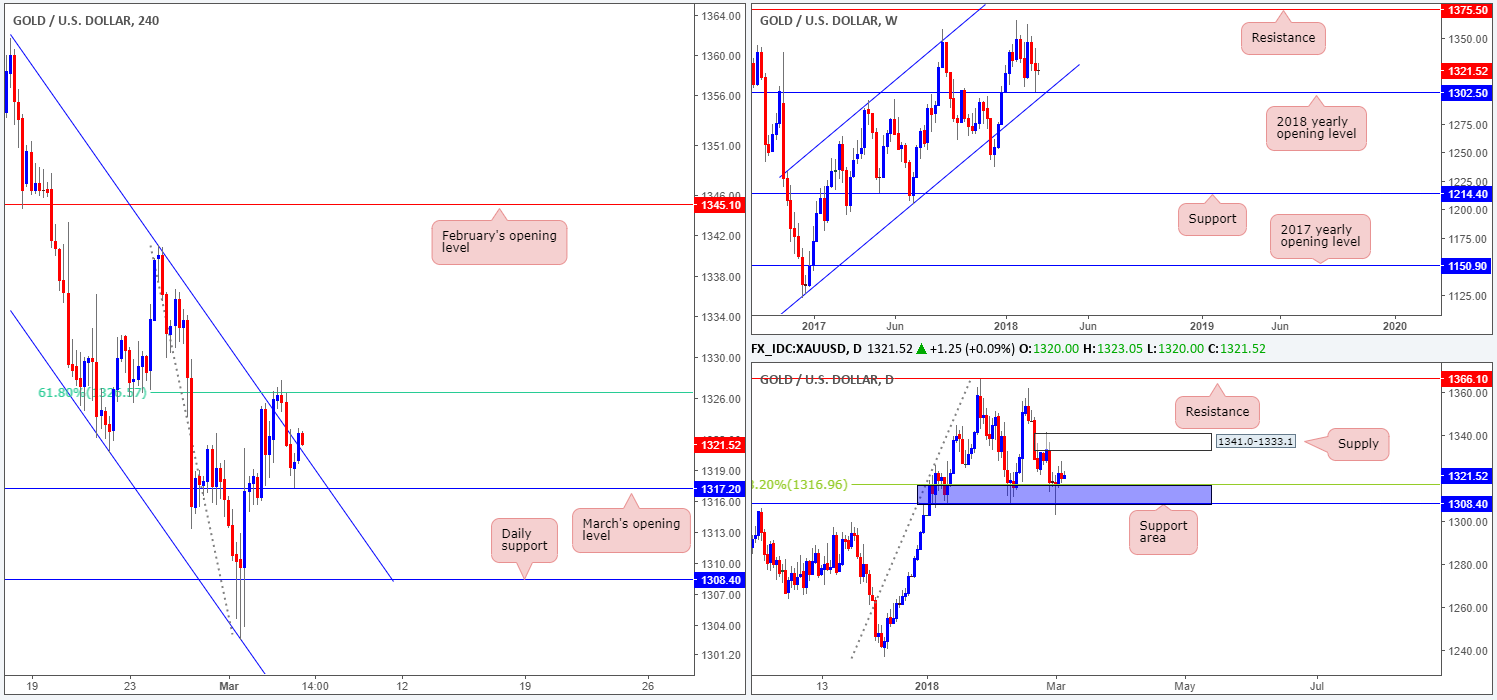Click the 1301.20 tick on 240 price axis
This screenshot has width=1497, height=700.
pyautogui.click(x=720, y=655)
